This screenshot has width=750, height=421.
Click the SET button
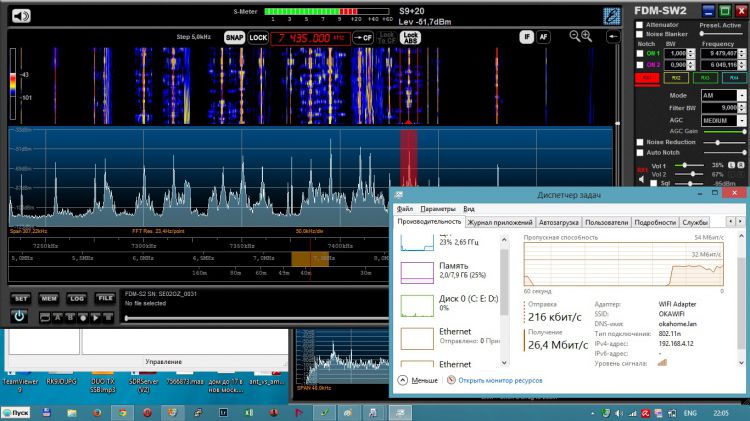click(21, 299)
